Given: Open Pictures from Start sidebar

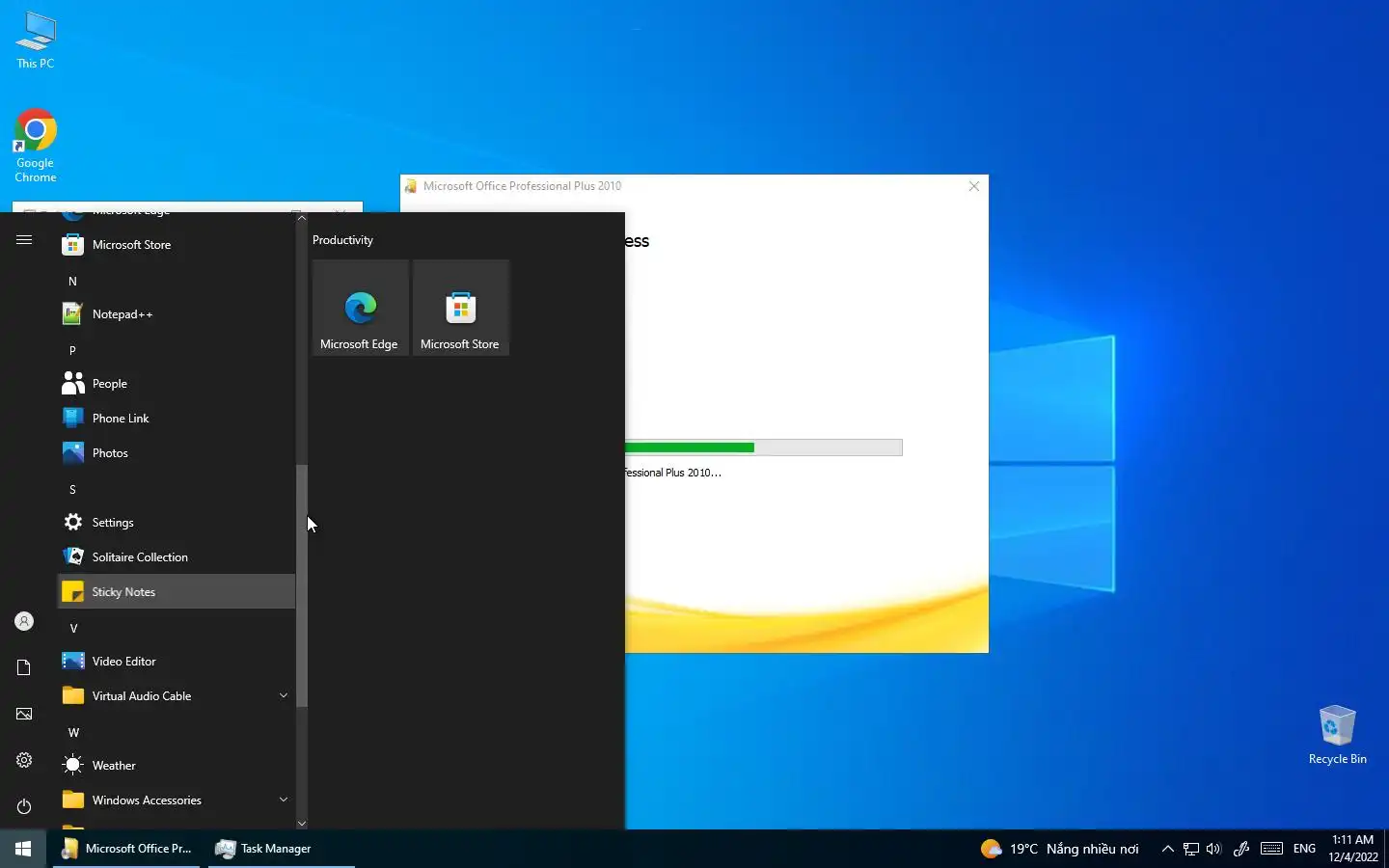Looking at the screenshot, I should pyautogui.click(x=24, y=714).
